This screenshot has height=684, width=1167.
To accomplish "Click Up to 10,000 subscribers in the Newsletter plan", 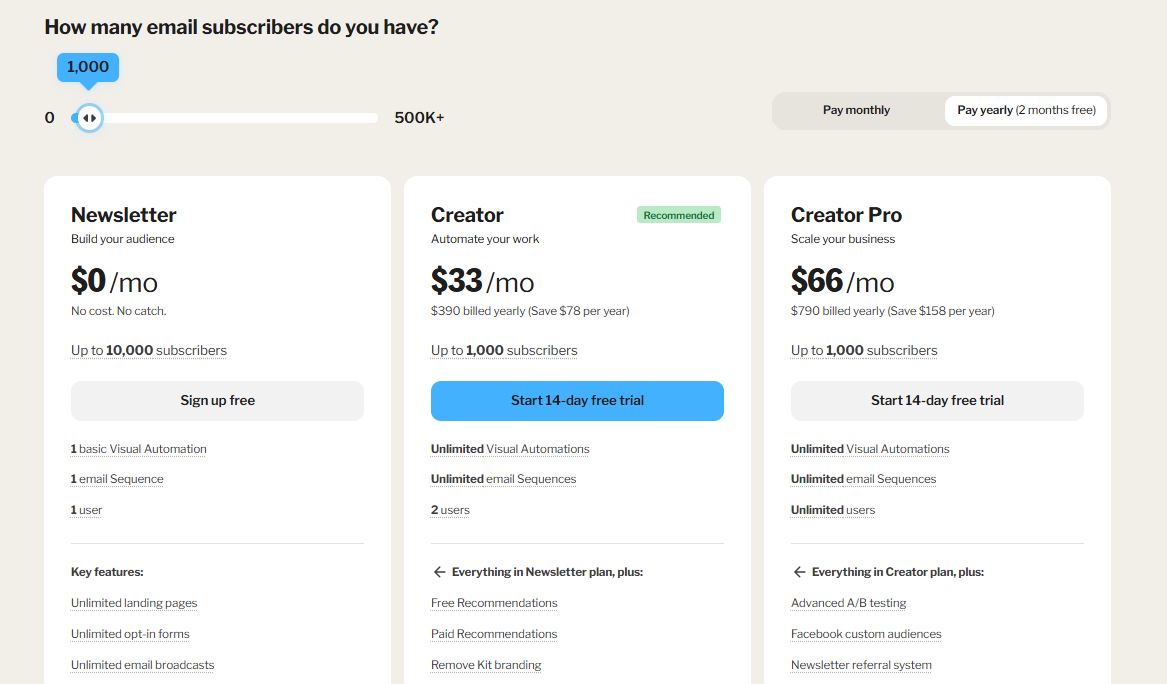I will (x=149, y=351).
